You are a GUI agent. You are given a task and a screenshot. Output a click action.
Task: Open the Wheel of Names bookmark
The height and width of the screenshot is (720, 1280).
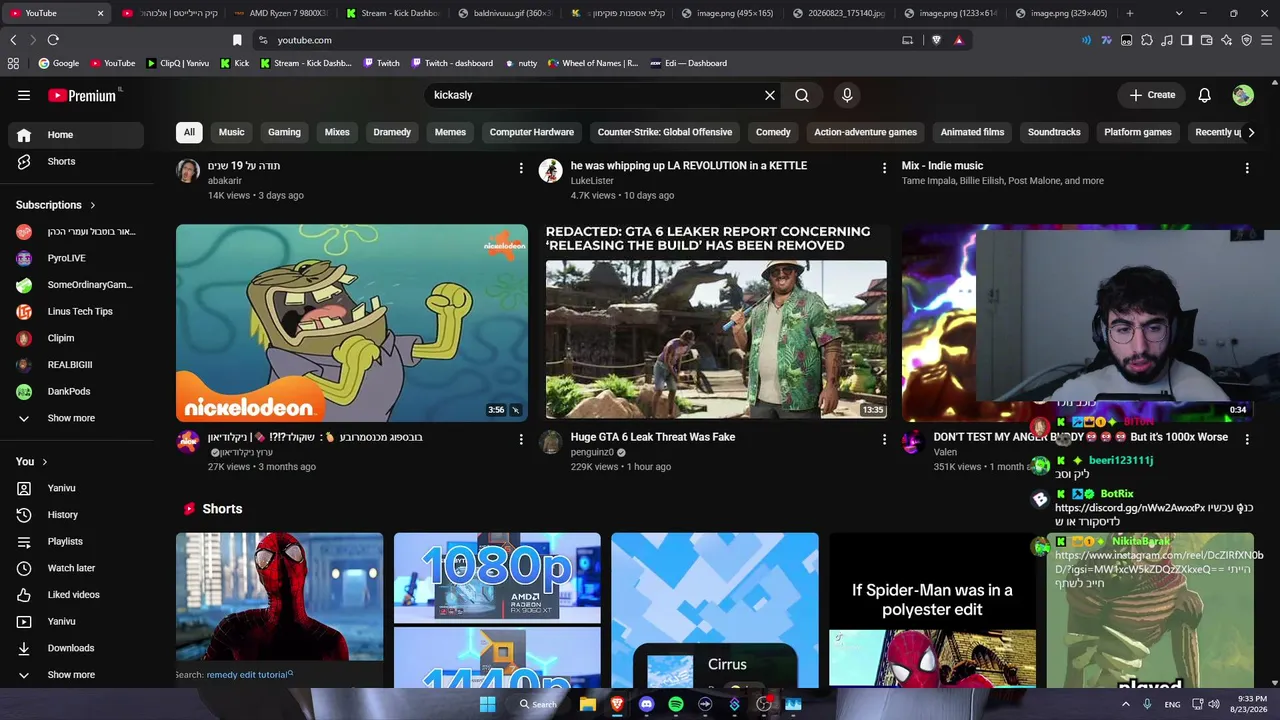click(x=593, y=63)
